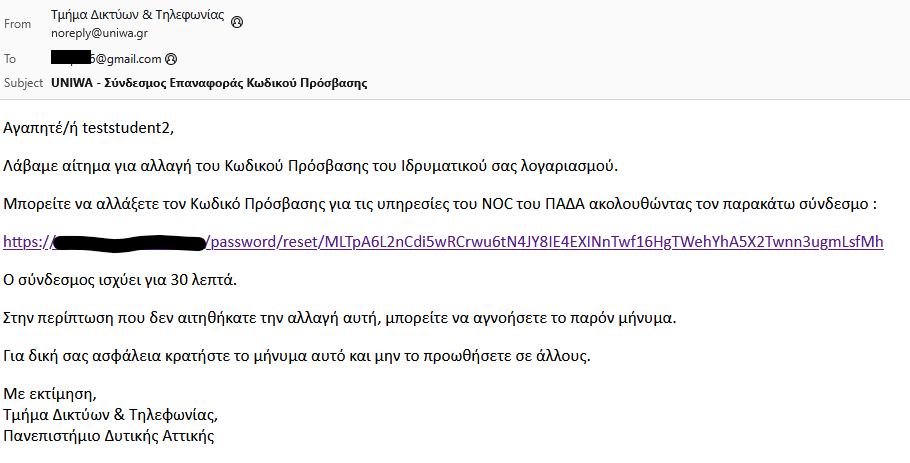Click the contact icon beside the sender name

point(236,21)
